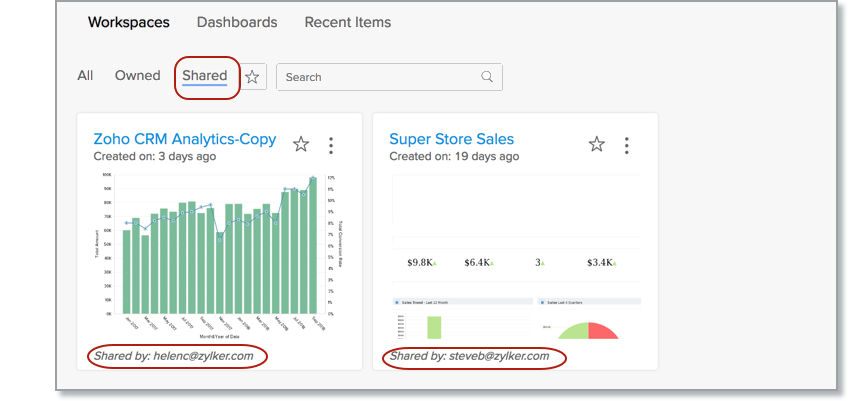
Task: Go to the Recent Items tab
Action: pyautogui.click(x=347, y=22)
